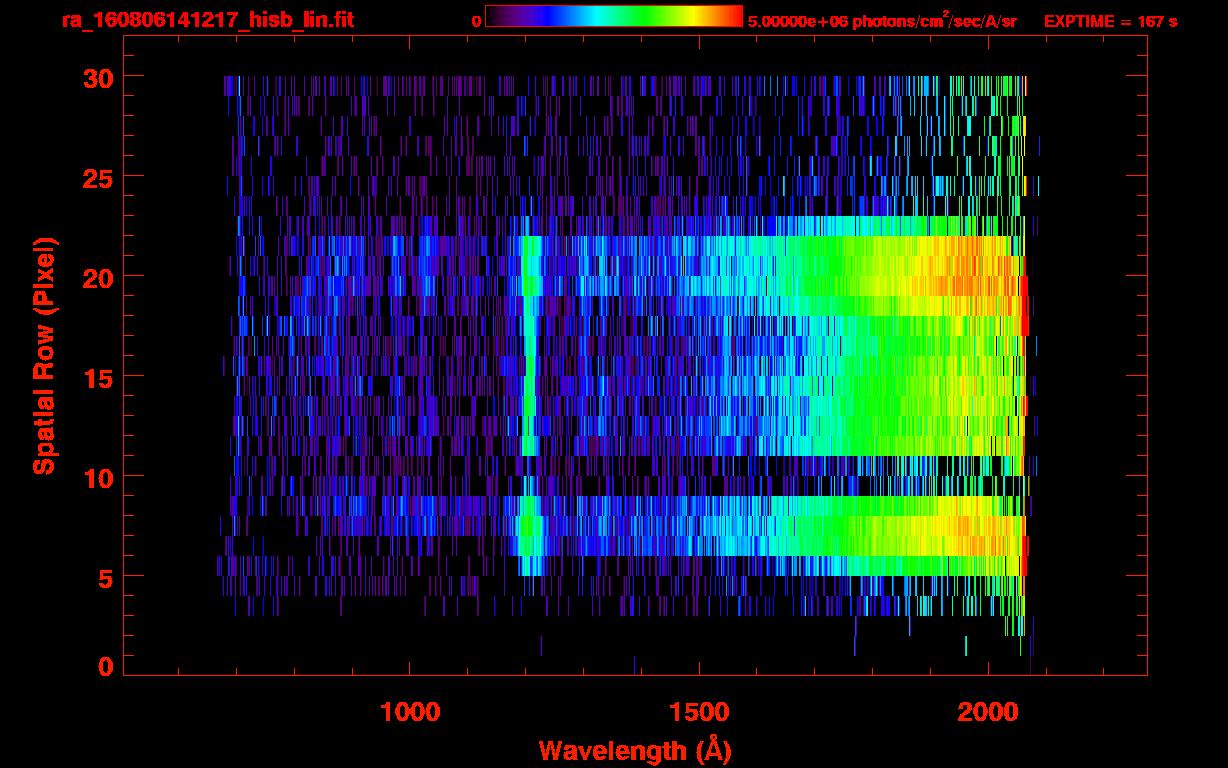
Task: Click the y-axis tick label 25
Action: (96, 177)
